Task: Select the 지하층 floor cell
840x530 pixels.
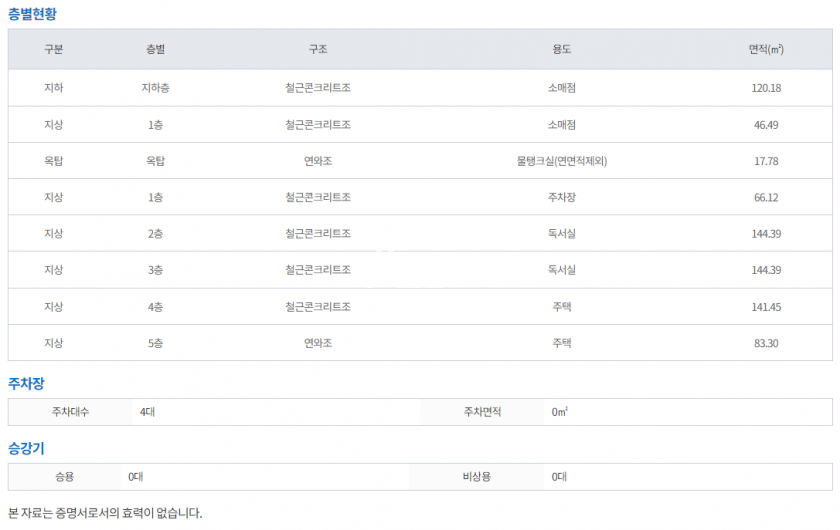Action: [155, 88]
